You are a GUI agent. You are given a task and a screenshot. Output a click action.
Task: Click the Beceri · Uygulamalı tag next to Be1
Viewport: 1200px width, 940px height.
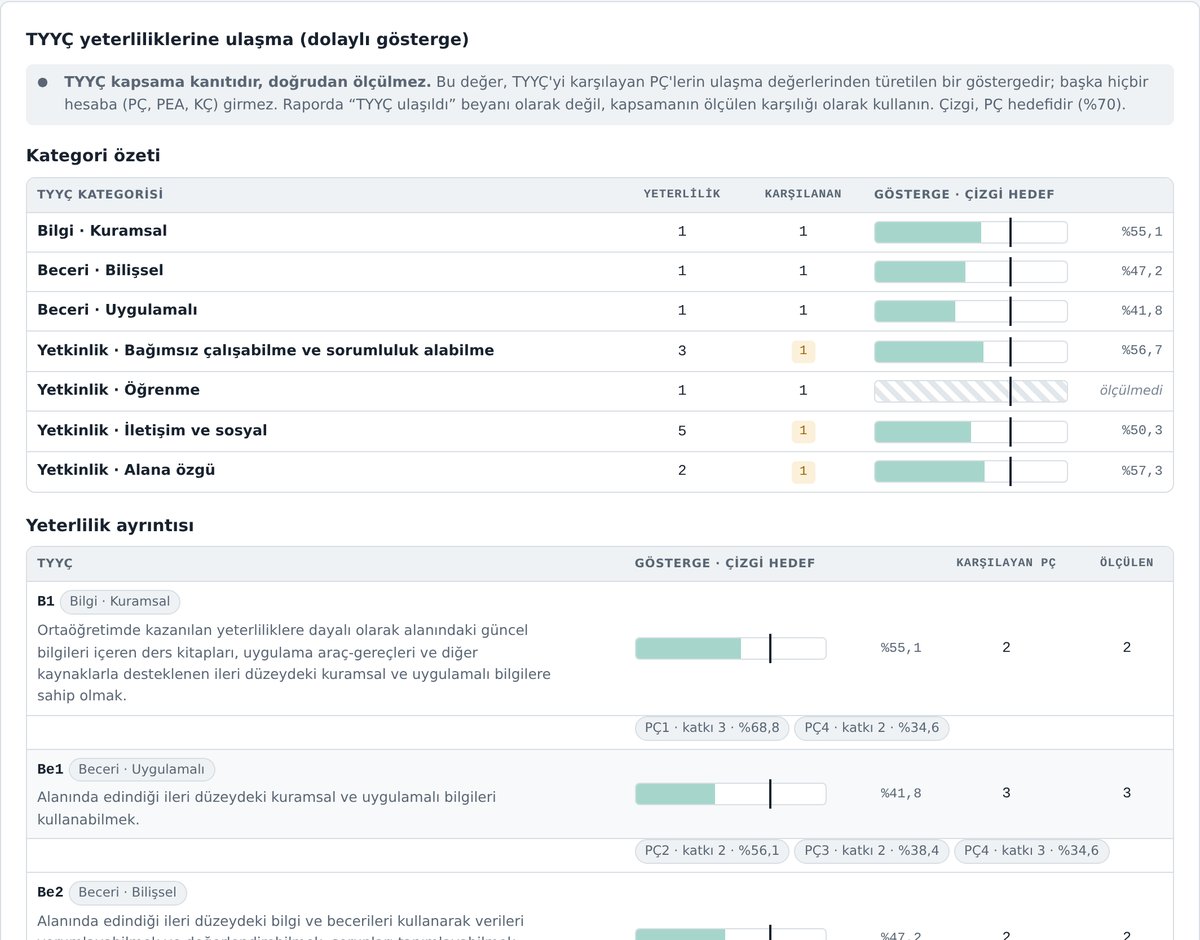(141, 770)
